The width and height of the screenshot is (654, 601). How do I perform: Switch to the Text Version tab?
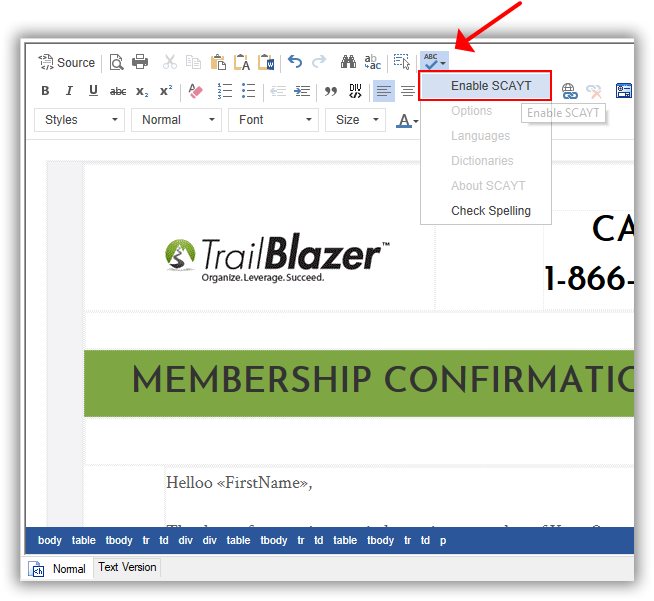(127, 567)
